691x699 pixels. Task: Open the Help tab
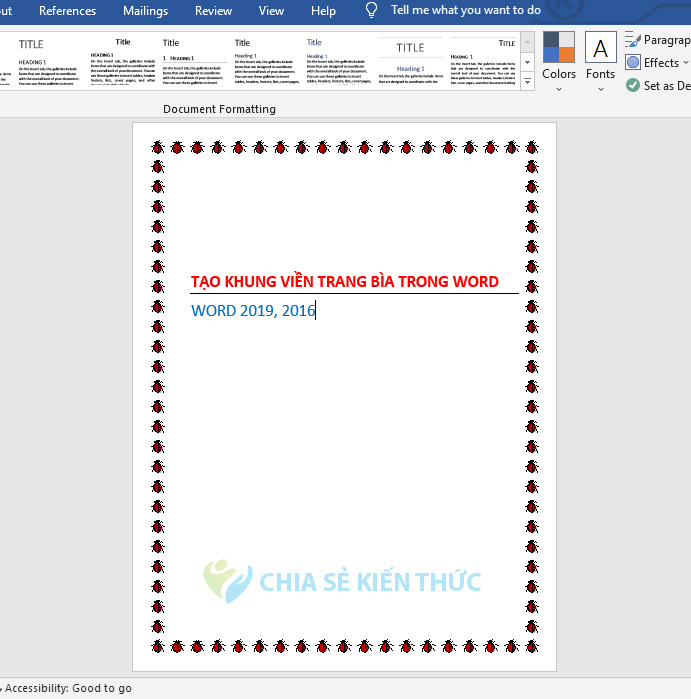323,11
